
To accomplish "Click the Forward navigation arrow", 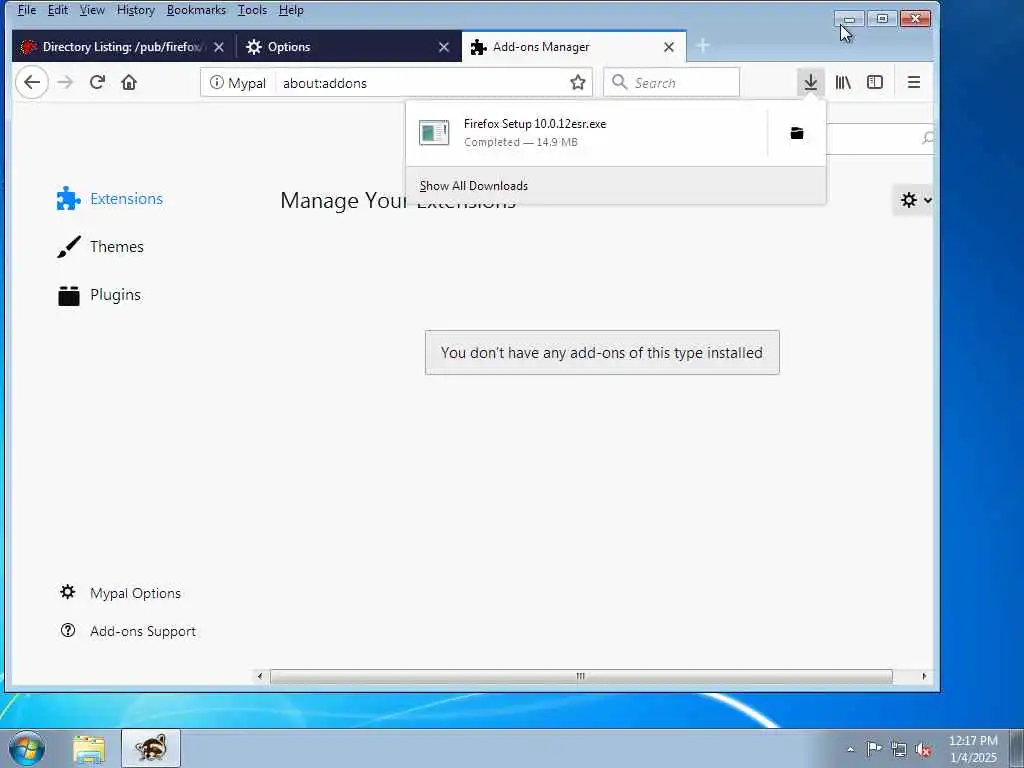I will [65, 82].
